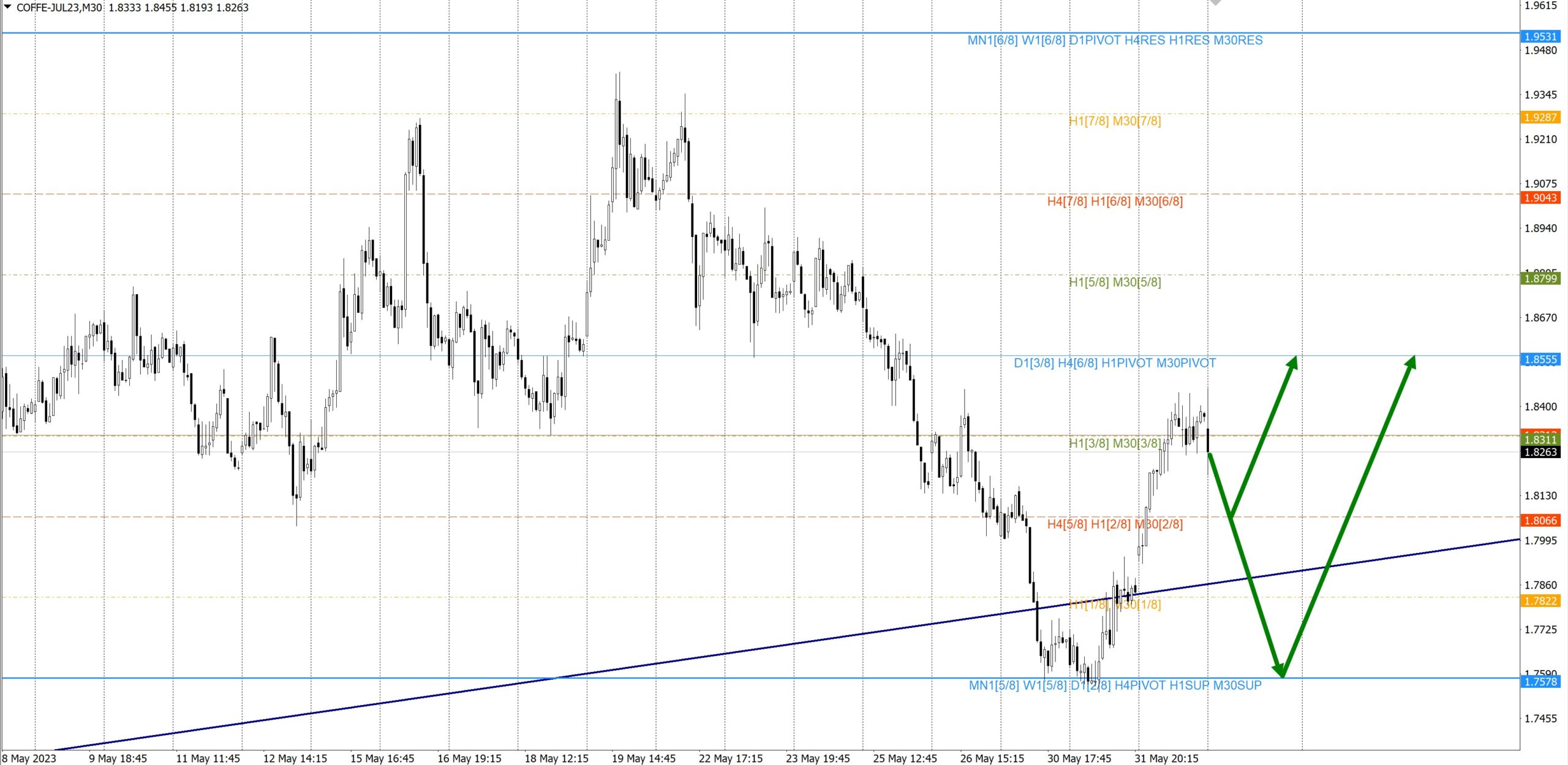Image resolution: width=1568 pixels, height=765 pixels.
Task: Click the MN1[5/8] W1[5/8] H4PIVOT support label
Action: (1115, 685)
